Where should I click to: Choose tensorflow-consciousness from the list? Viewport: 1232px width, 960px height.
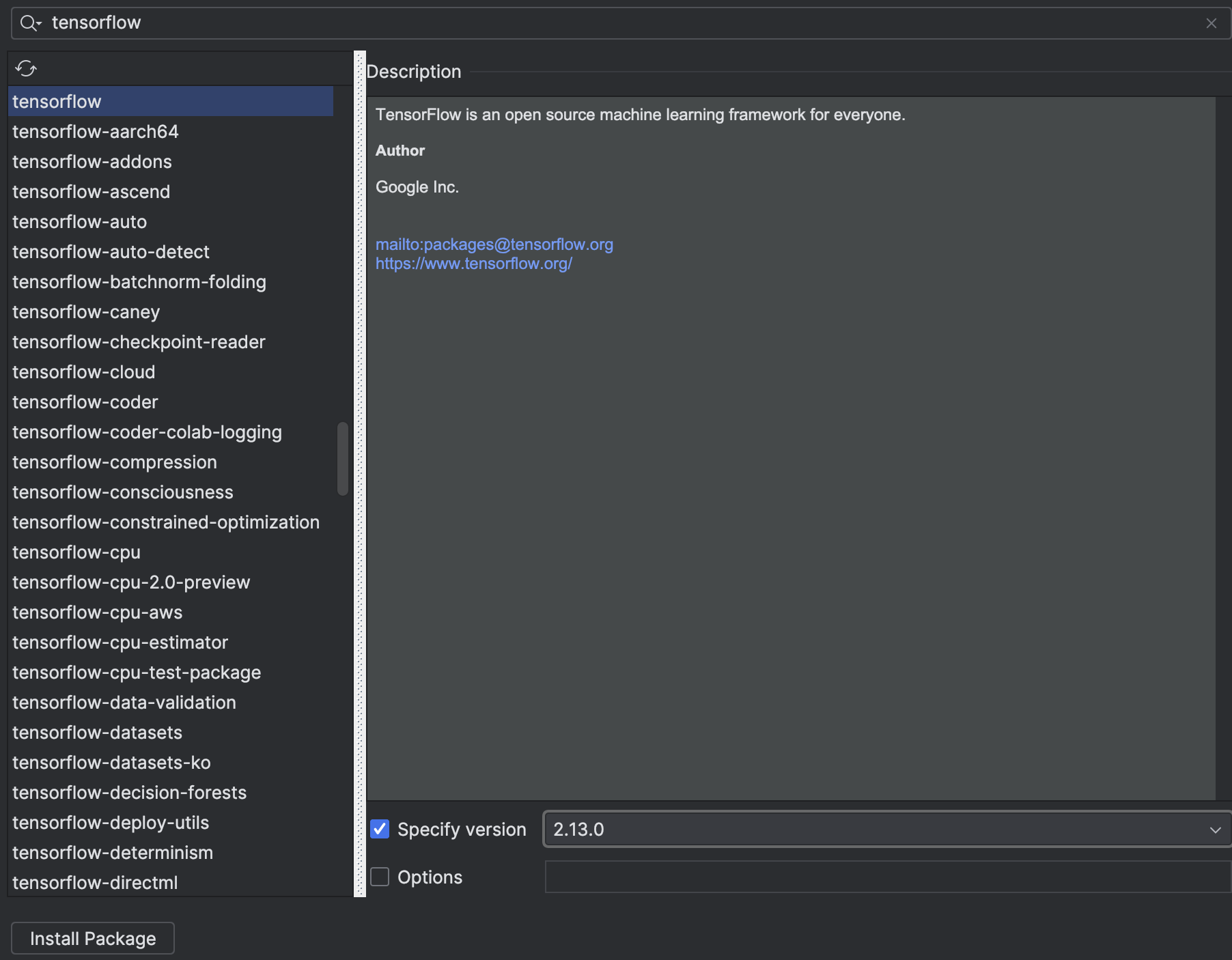[x=171, y=492]
